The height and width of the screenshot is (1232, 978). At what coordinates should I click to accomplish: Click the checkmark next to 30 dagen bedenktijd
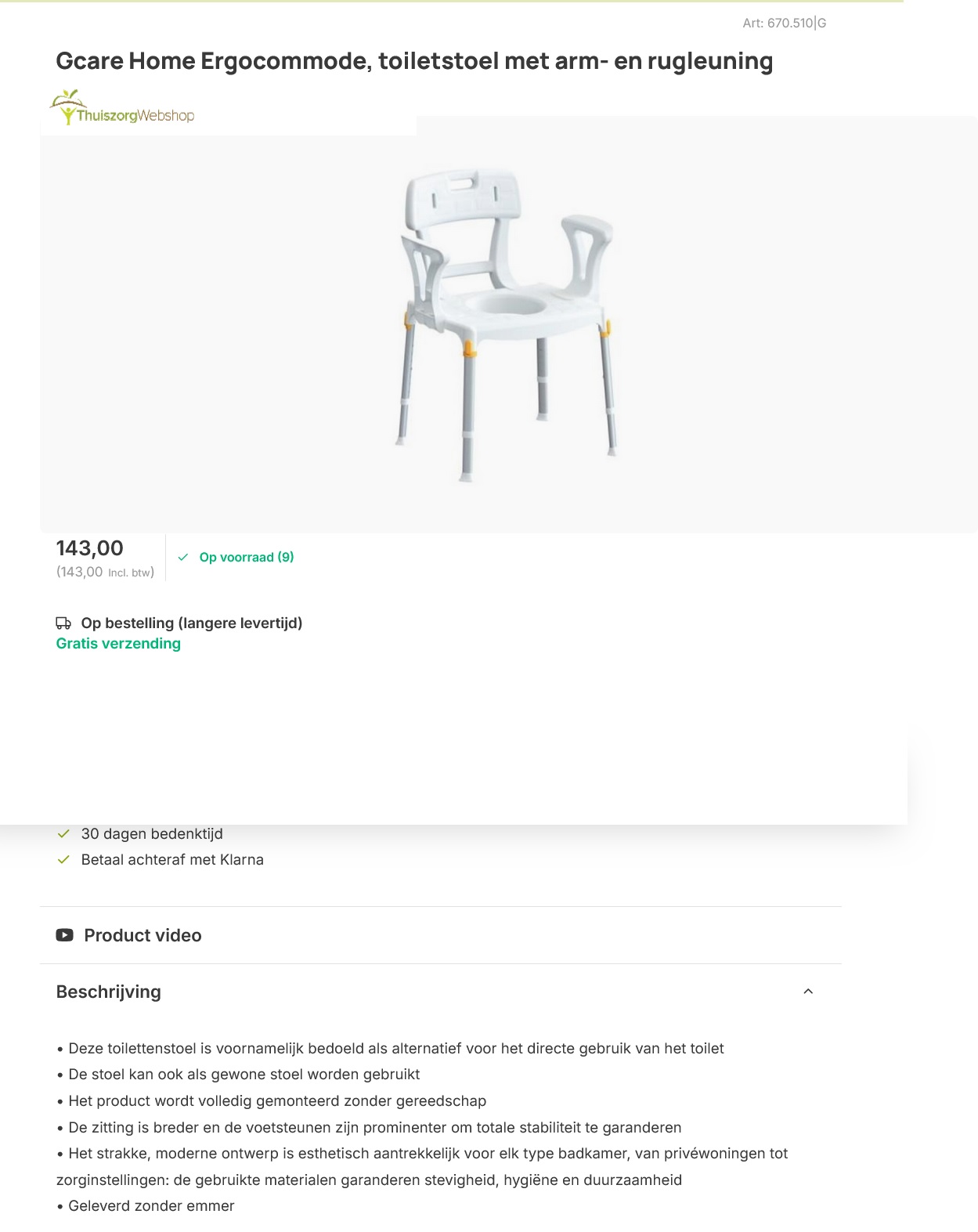coord(64,834)
